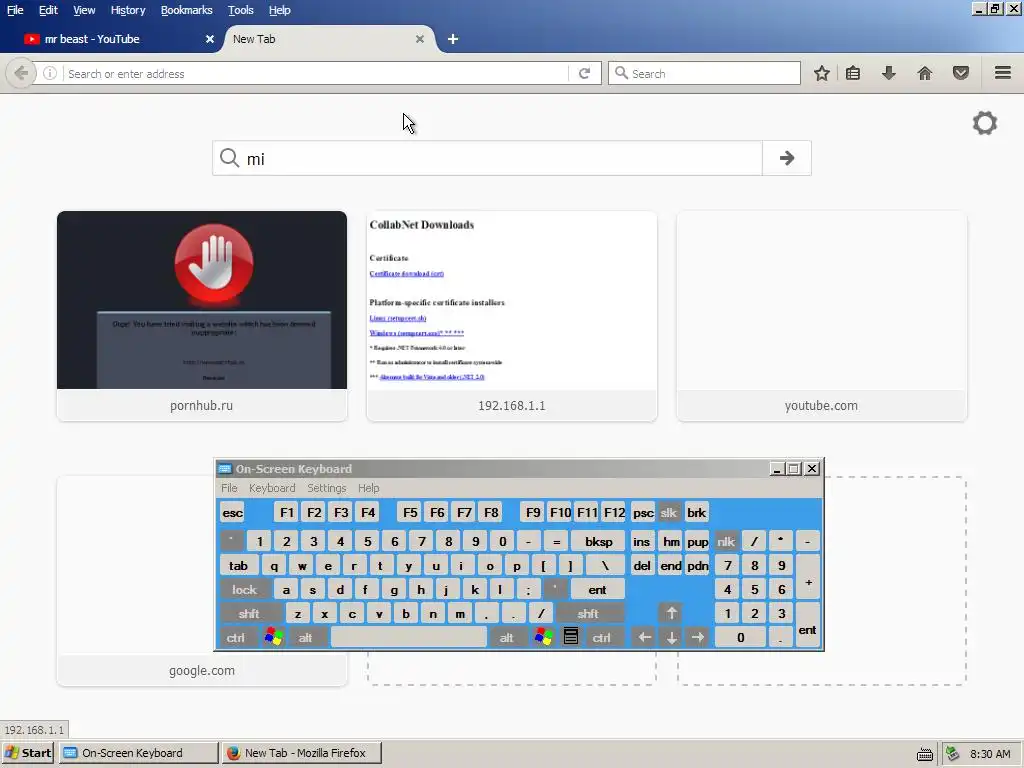The width and height of the screenshot is (1024, 768).
Task: Click the network tray icon near clock
Action: tap(952, 754)
